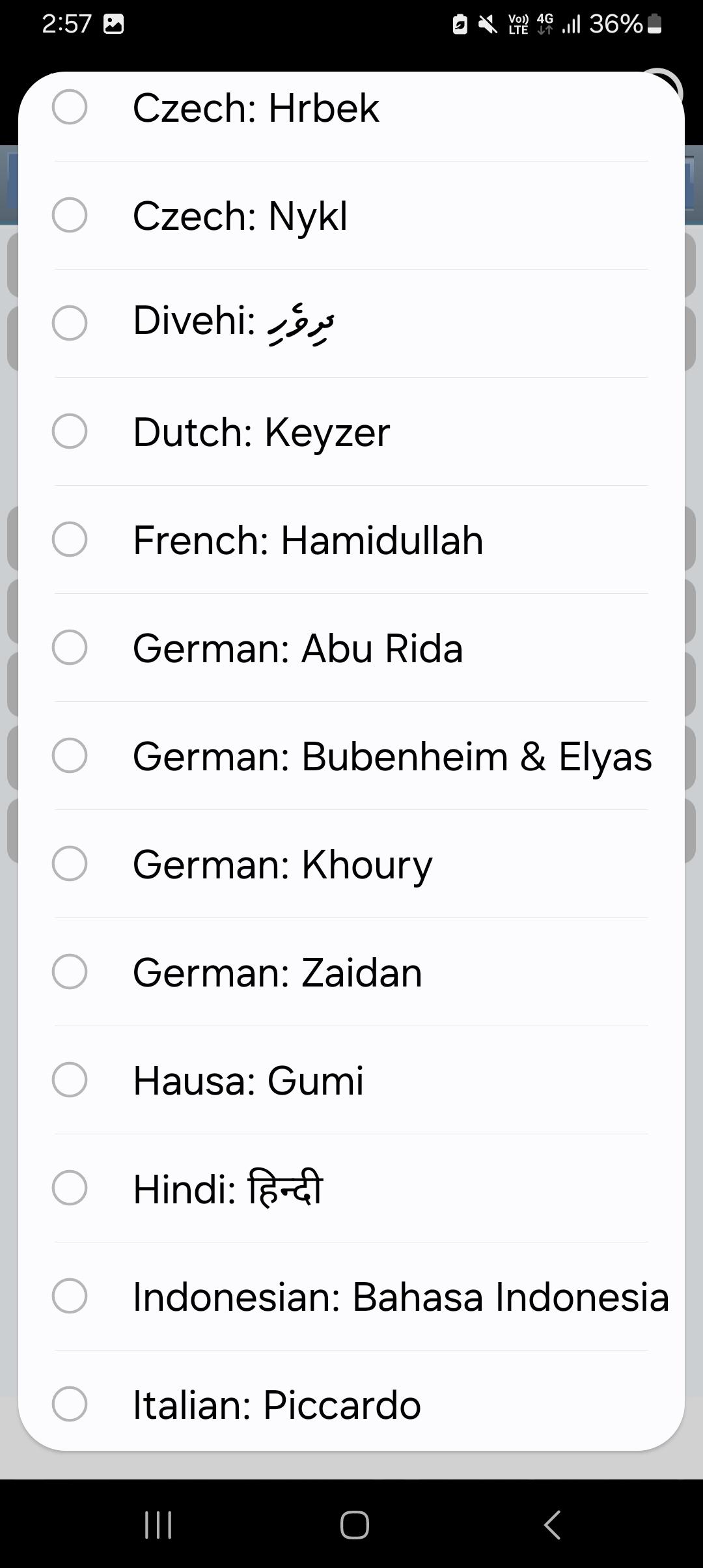
Task: Tap the signal strength status icon
Action: pos(571,24)
